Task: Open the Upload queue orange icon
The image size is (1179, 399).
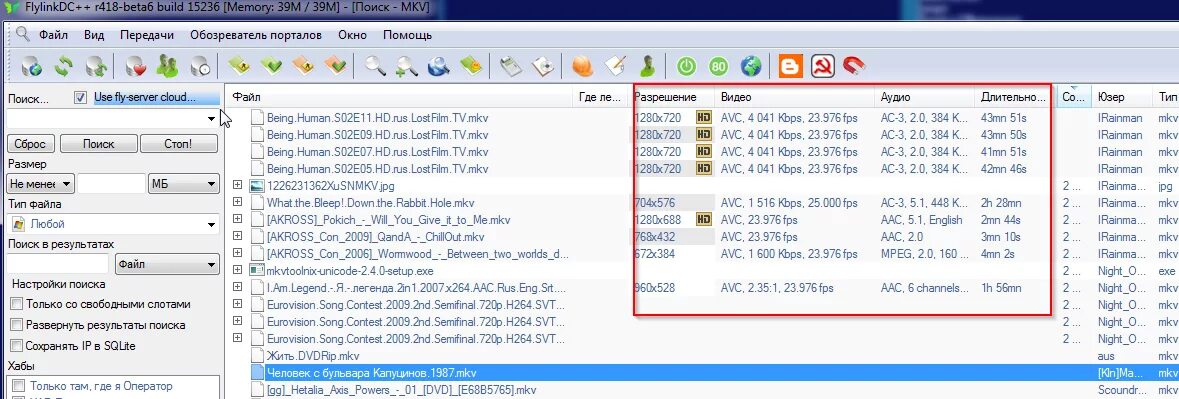Action: pyautogui.click(x=303, y=67)
